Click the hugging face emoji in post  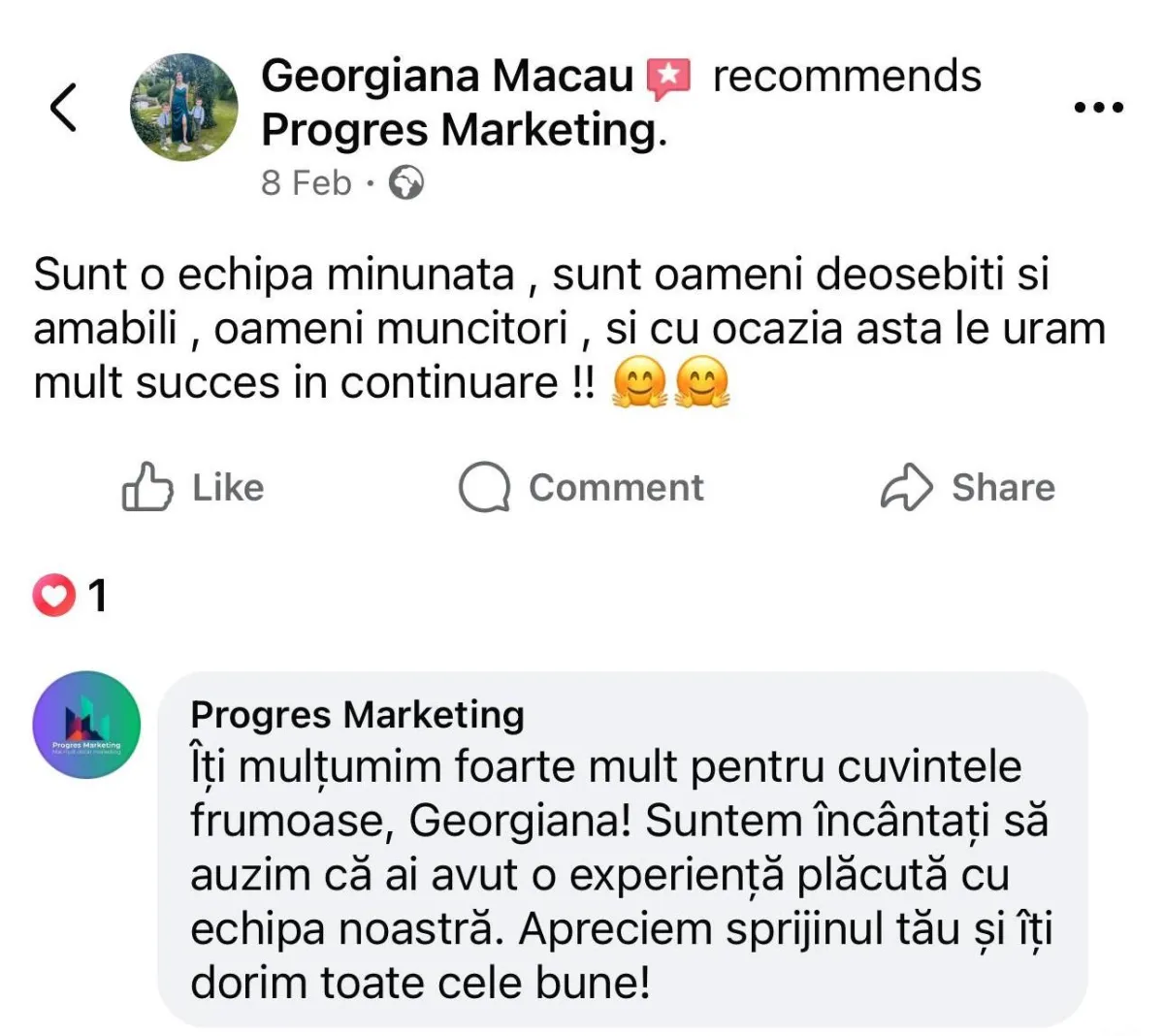[641, 382]
